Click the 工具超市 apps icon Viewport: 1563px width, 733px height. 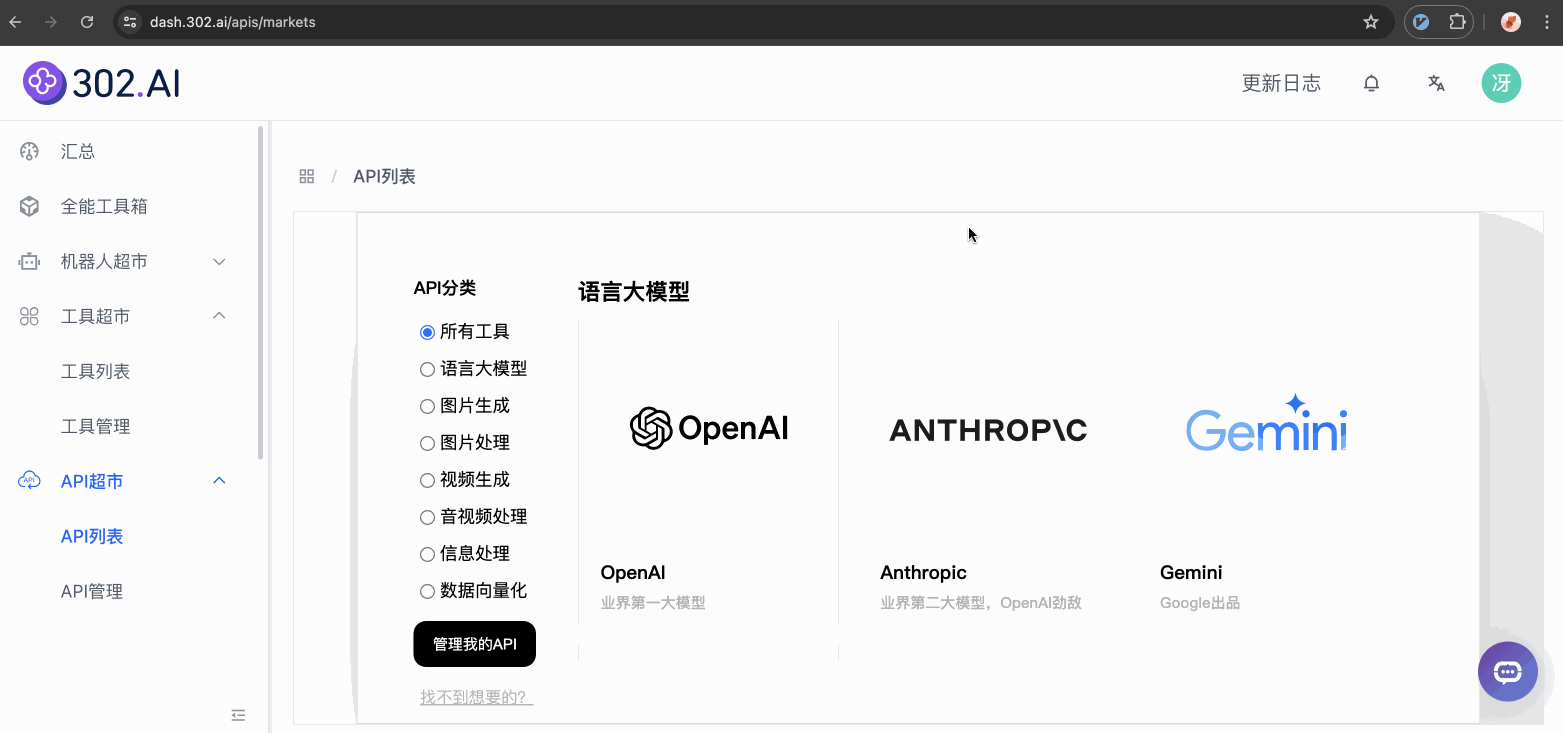point(29,316)
